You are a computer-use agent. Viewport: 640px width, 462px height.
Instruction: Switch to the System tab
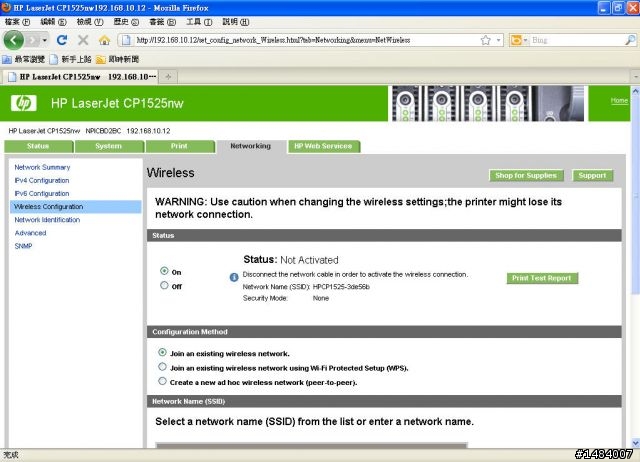point(109,147)
